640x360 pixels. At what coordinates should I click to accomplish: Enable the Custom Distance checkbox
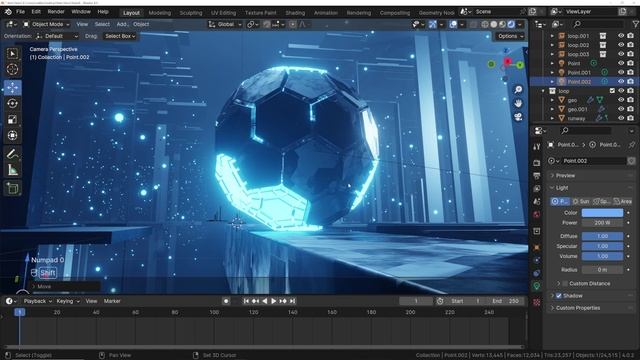point(565,283)
